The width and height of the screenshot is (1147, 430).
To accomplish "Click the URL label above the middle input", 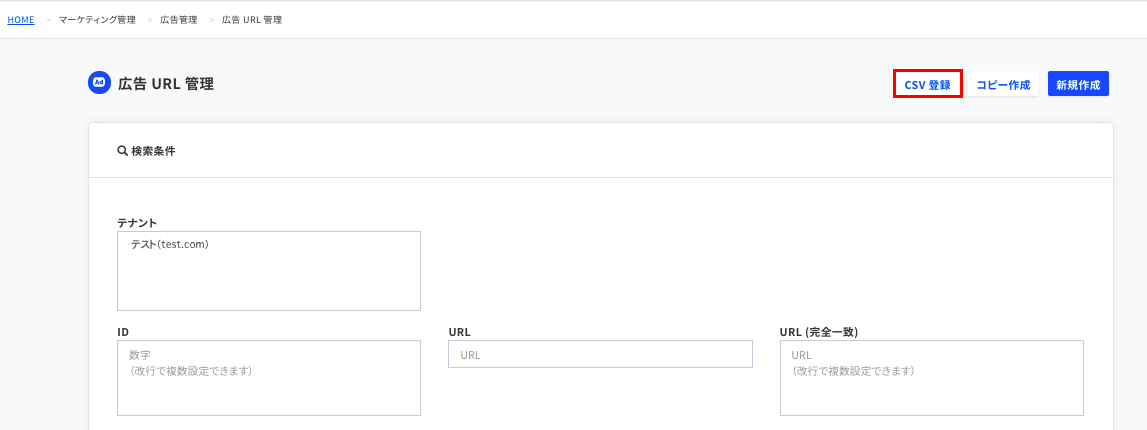I will point(459,331).
